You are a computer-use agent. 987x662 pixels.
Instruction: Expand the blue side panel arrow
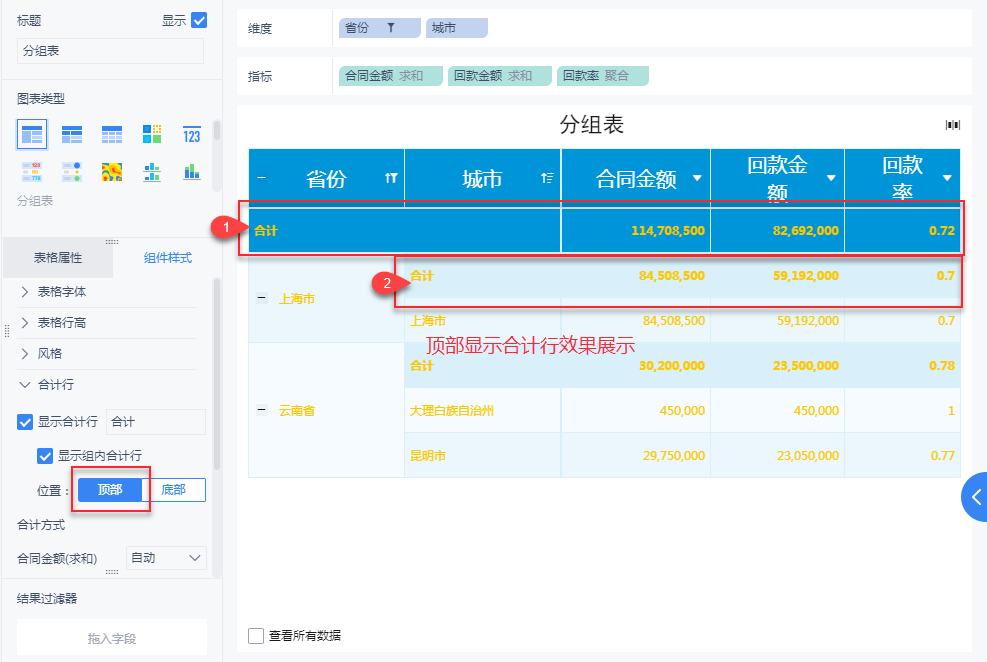pos(975,497)
